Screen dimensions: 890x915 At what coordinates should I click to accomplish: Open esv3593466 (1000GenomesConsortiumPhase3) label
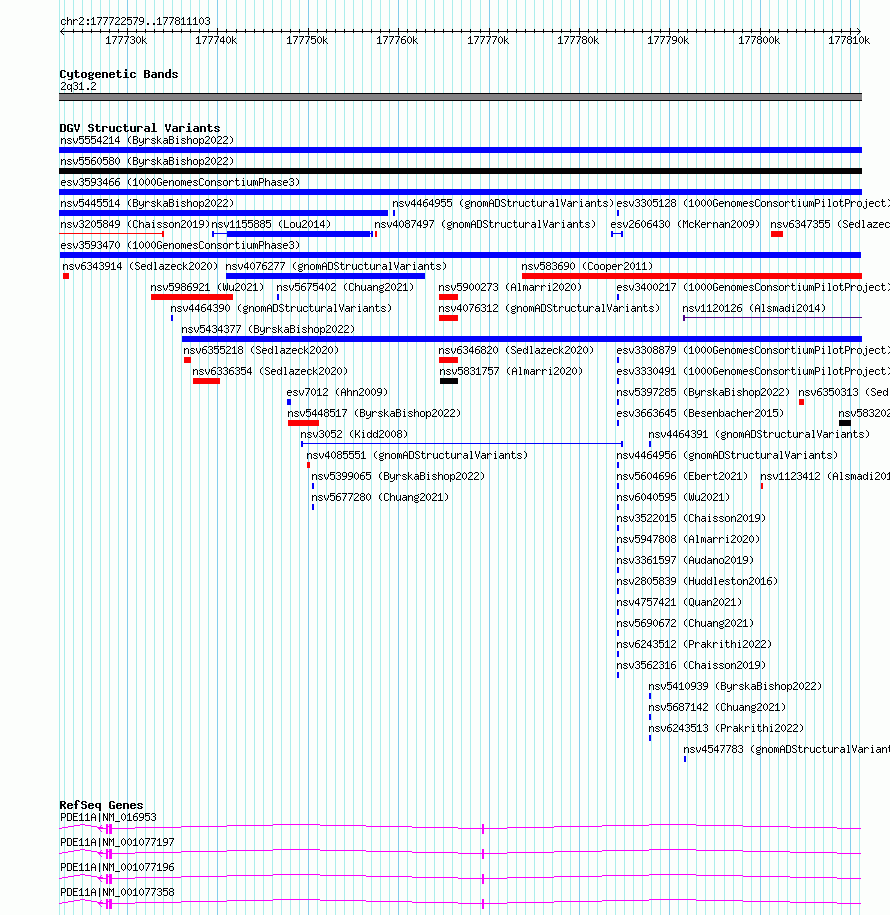[180, 183]
